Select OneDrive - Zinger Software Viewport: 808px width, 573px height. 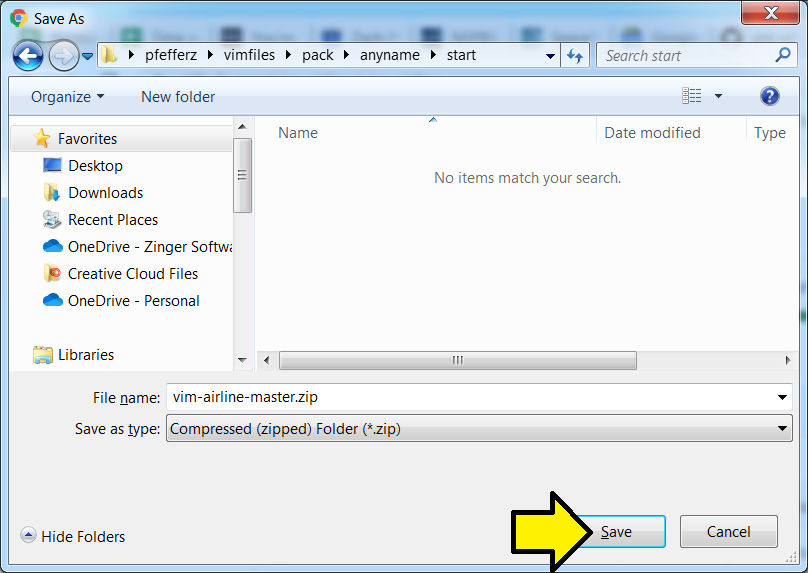point(150,247)
